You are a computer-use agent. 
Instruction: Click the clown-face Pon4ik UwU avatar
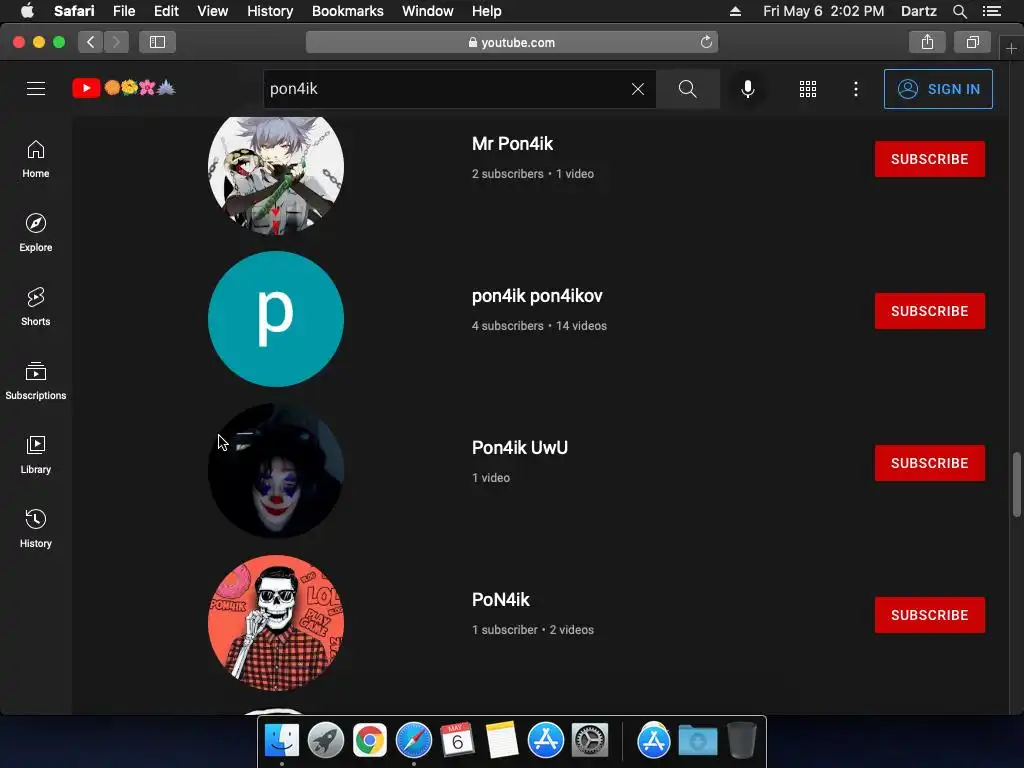(276, 471)
